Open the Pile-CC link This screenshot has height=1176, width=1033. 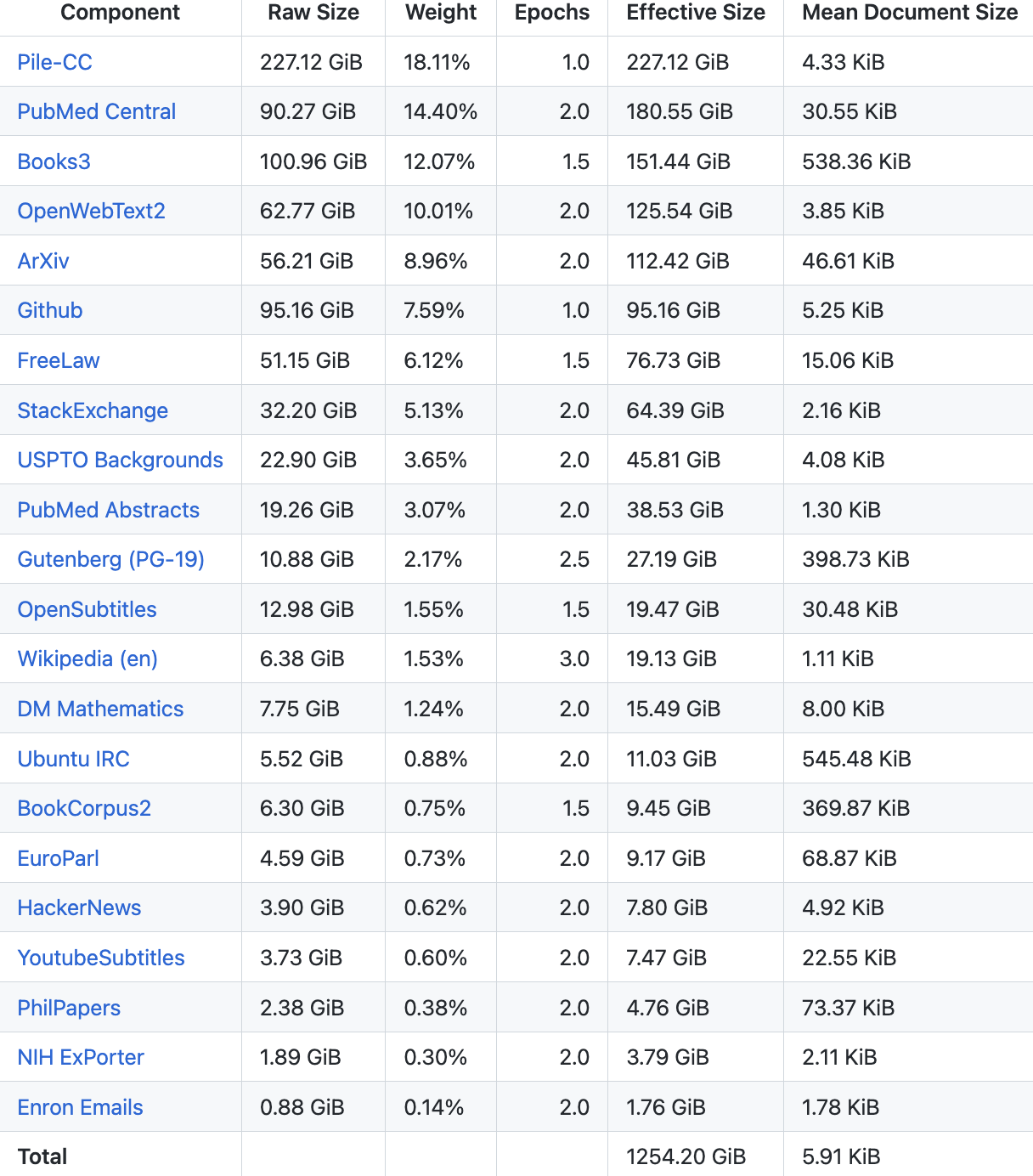(54, 62)
